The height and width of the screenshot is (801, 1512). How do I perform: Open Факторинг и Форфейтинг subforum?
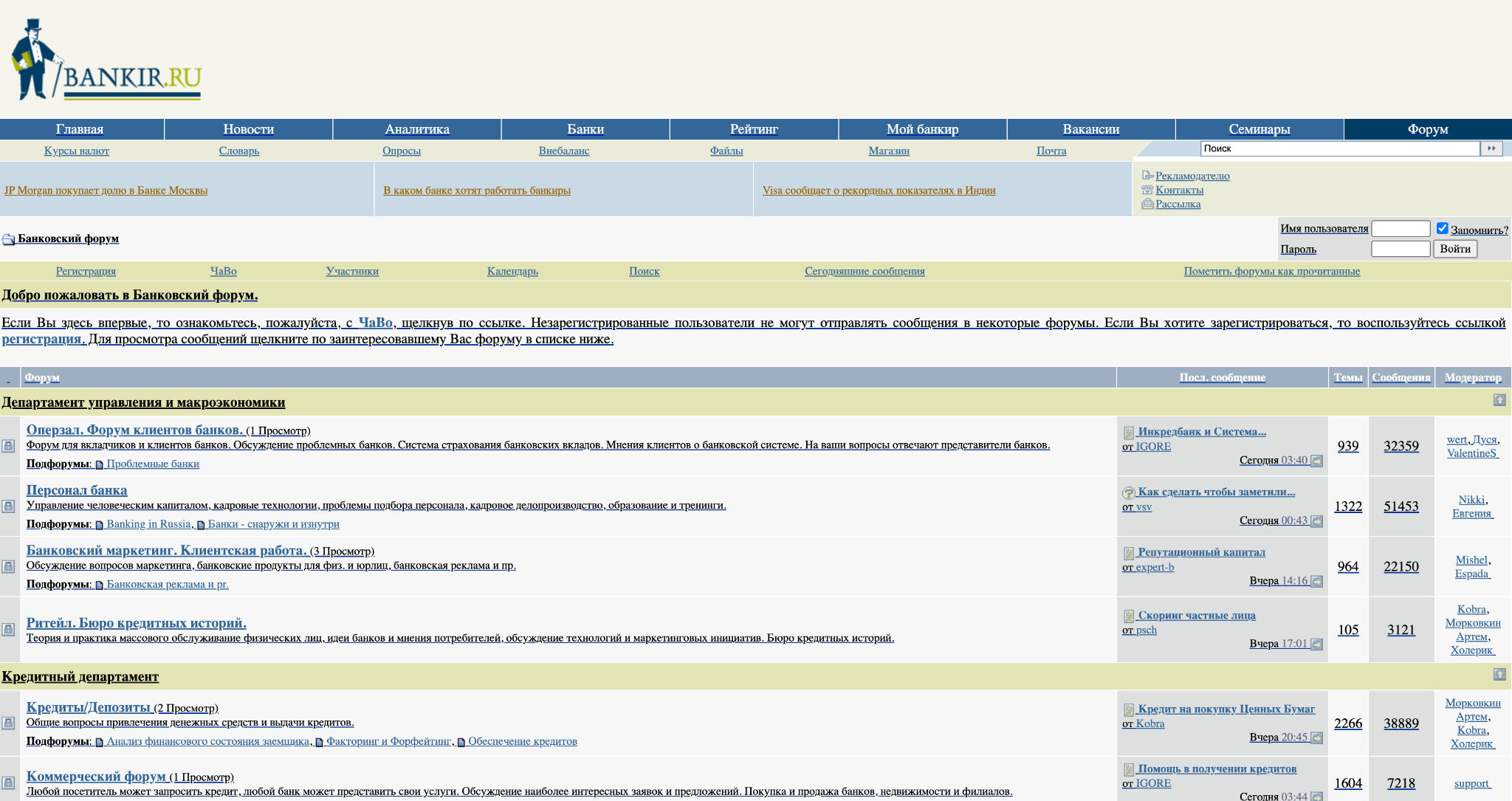[x=388, y=741]
